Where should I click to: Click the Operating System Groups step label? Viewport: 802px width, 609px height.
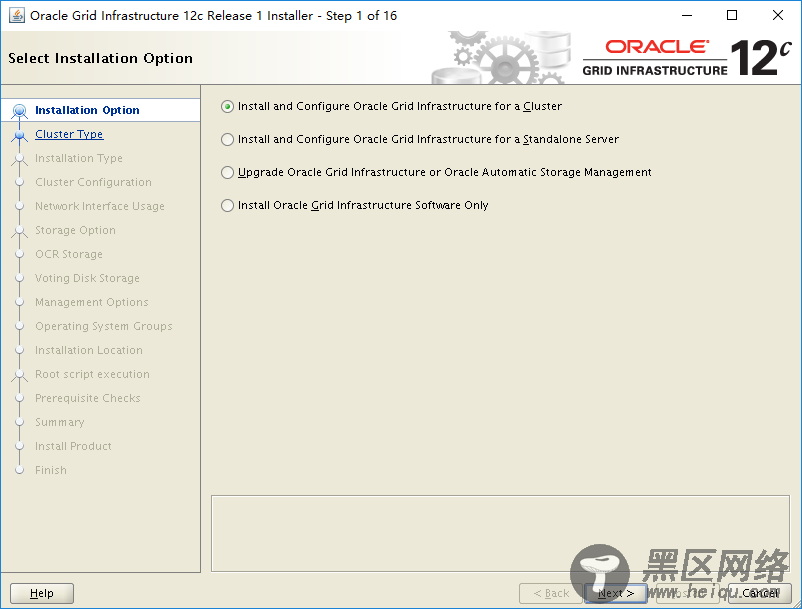[104, 326]
